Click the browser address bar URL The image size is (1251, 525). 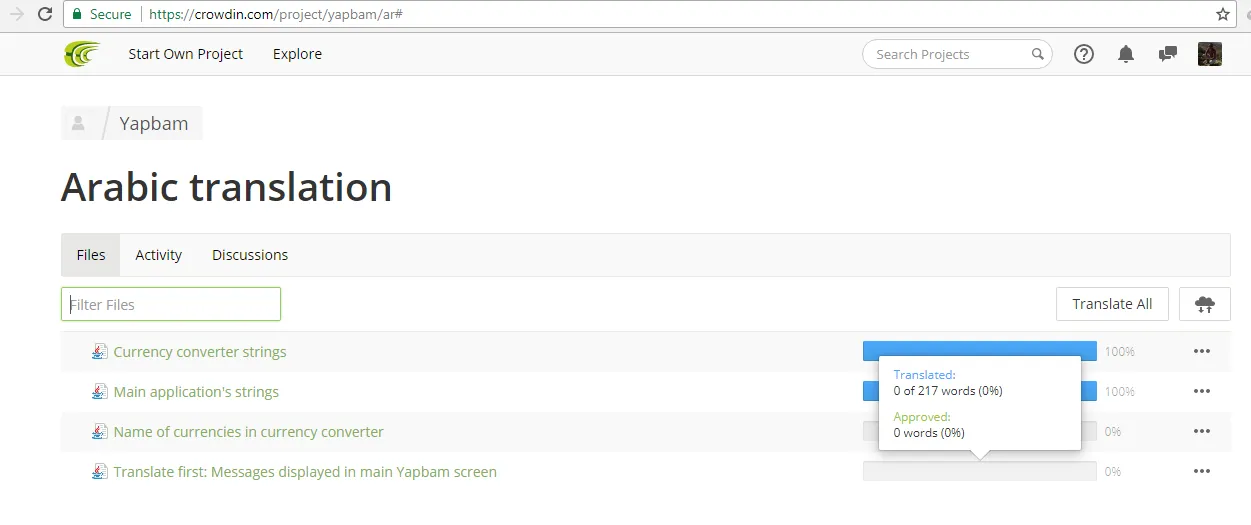[276, 14]
